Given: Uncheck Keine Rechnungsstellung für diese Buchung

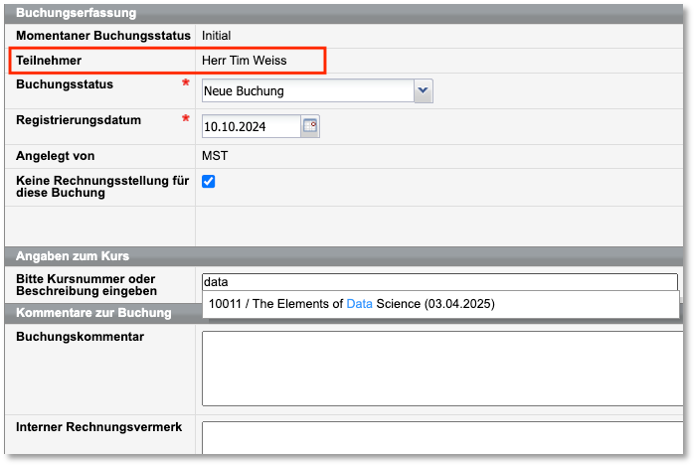Looking at the screenshot, I should 208,181.
